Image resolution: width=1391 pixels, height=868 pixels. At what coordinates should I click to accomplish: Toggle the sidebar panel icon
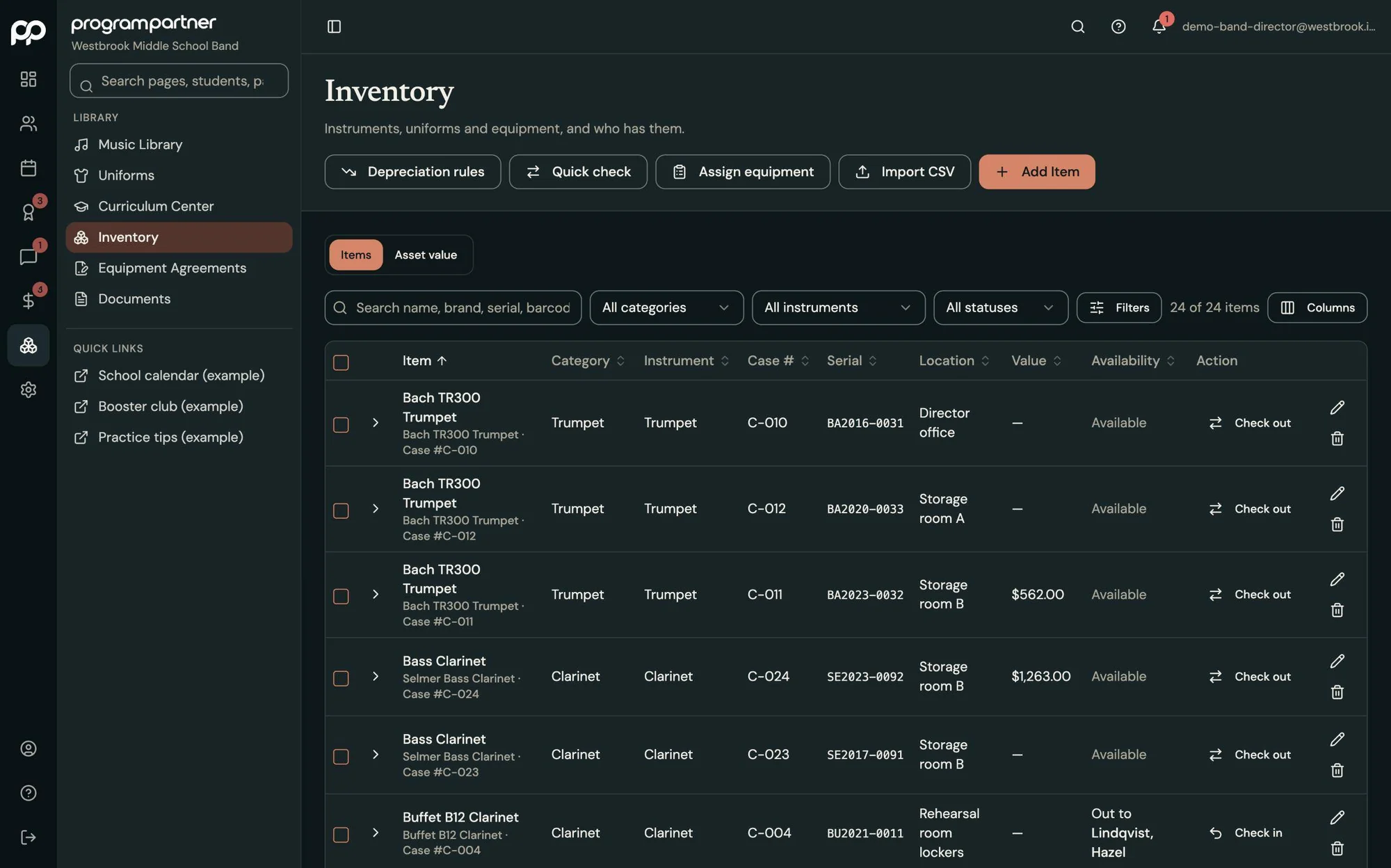334,26
